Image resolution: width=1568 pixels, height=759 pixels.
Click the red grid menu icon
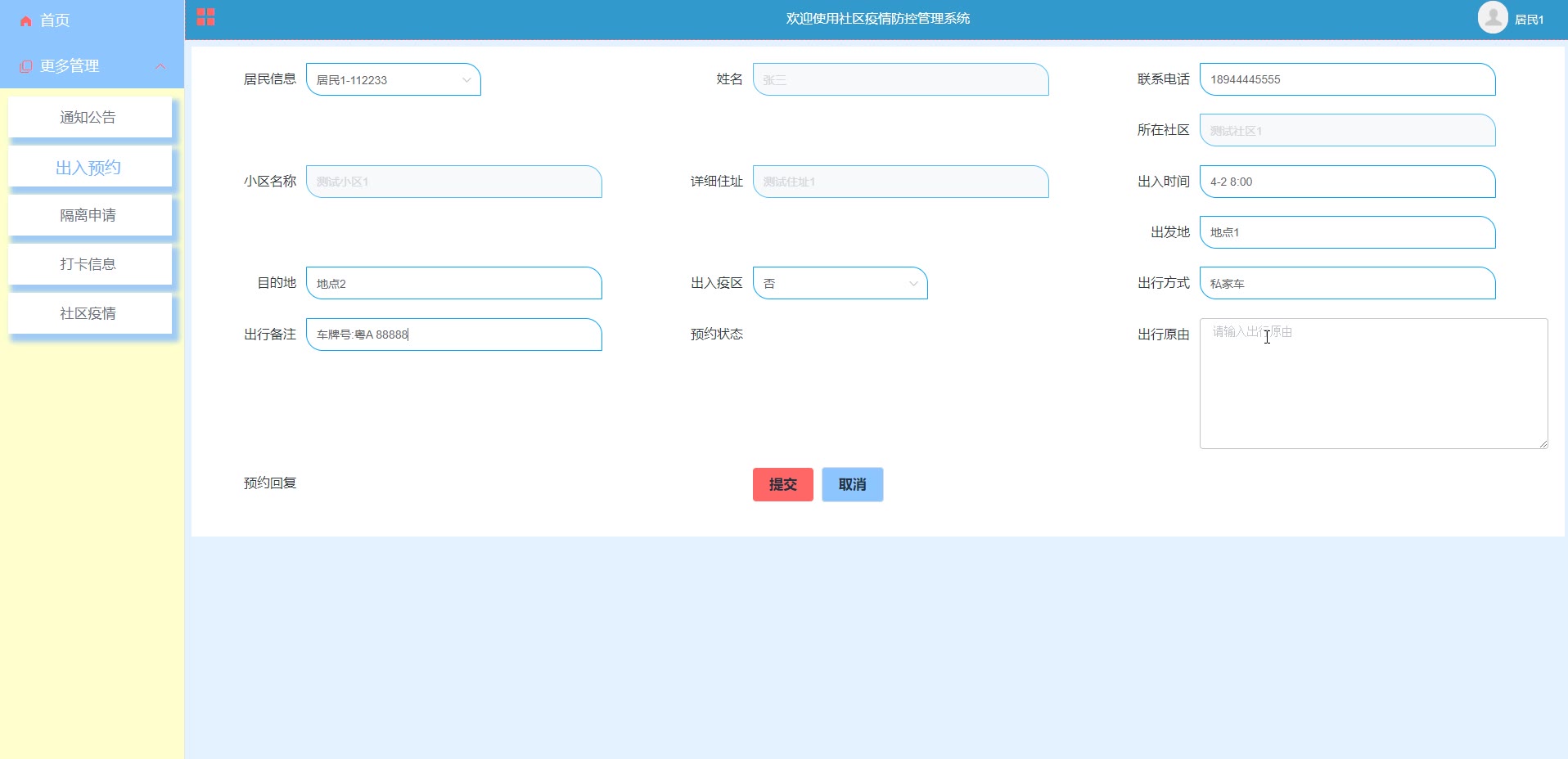click(x=205, y=17)
